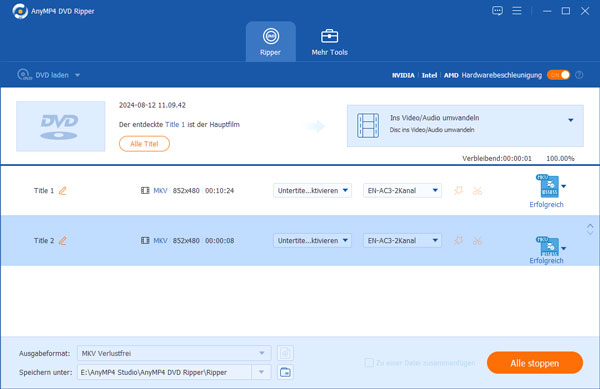600x389 pixels.
Task: Rename Title 2 with pencil icon
Action: pos(62,241)
